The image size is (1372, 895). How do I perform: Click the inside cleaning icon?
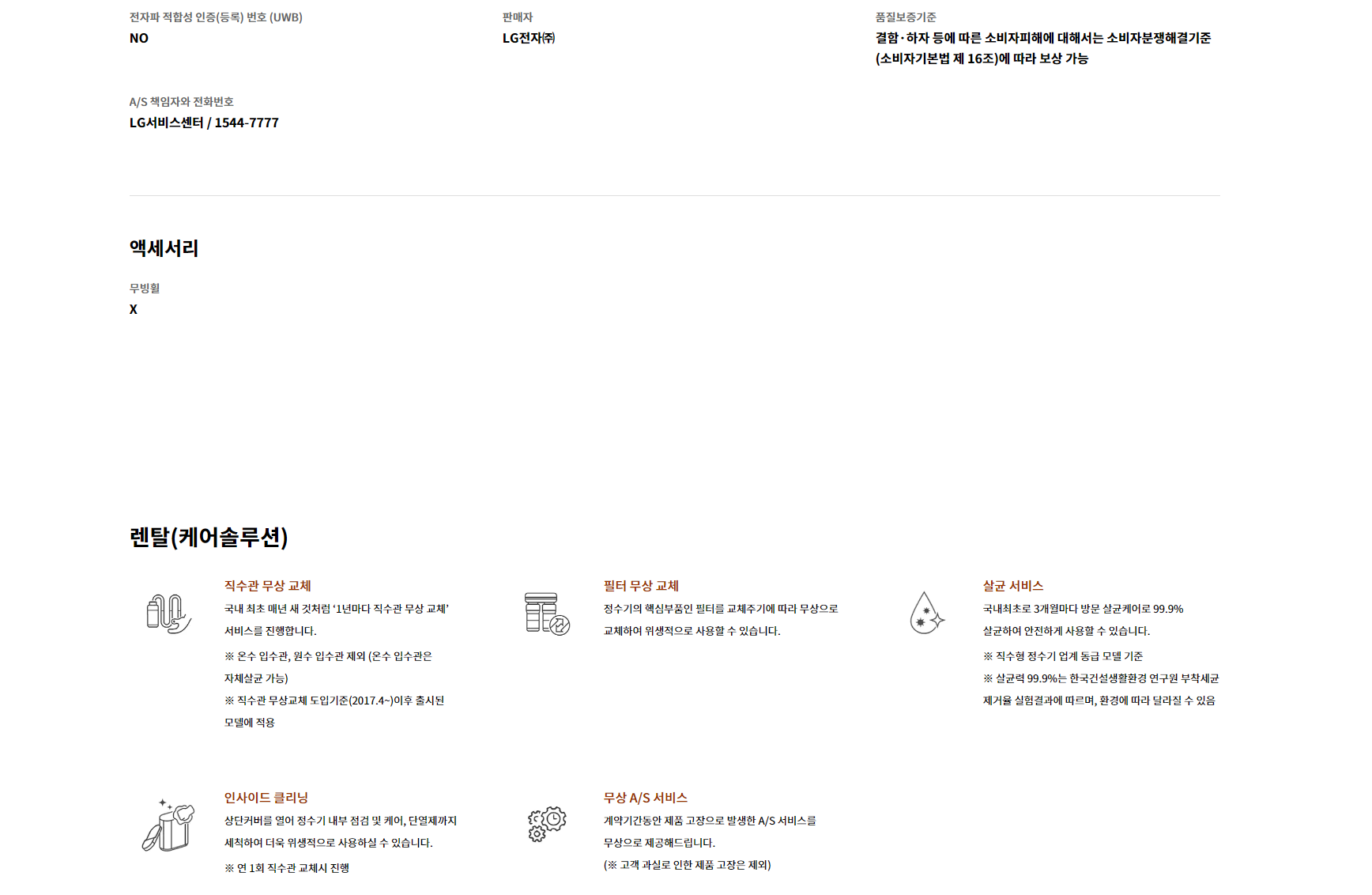click(x=168, y=825)
